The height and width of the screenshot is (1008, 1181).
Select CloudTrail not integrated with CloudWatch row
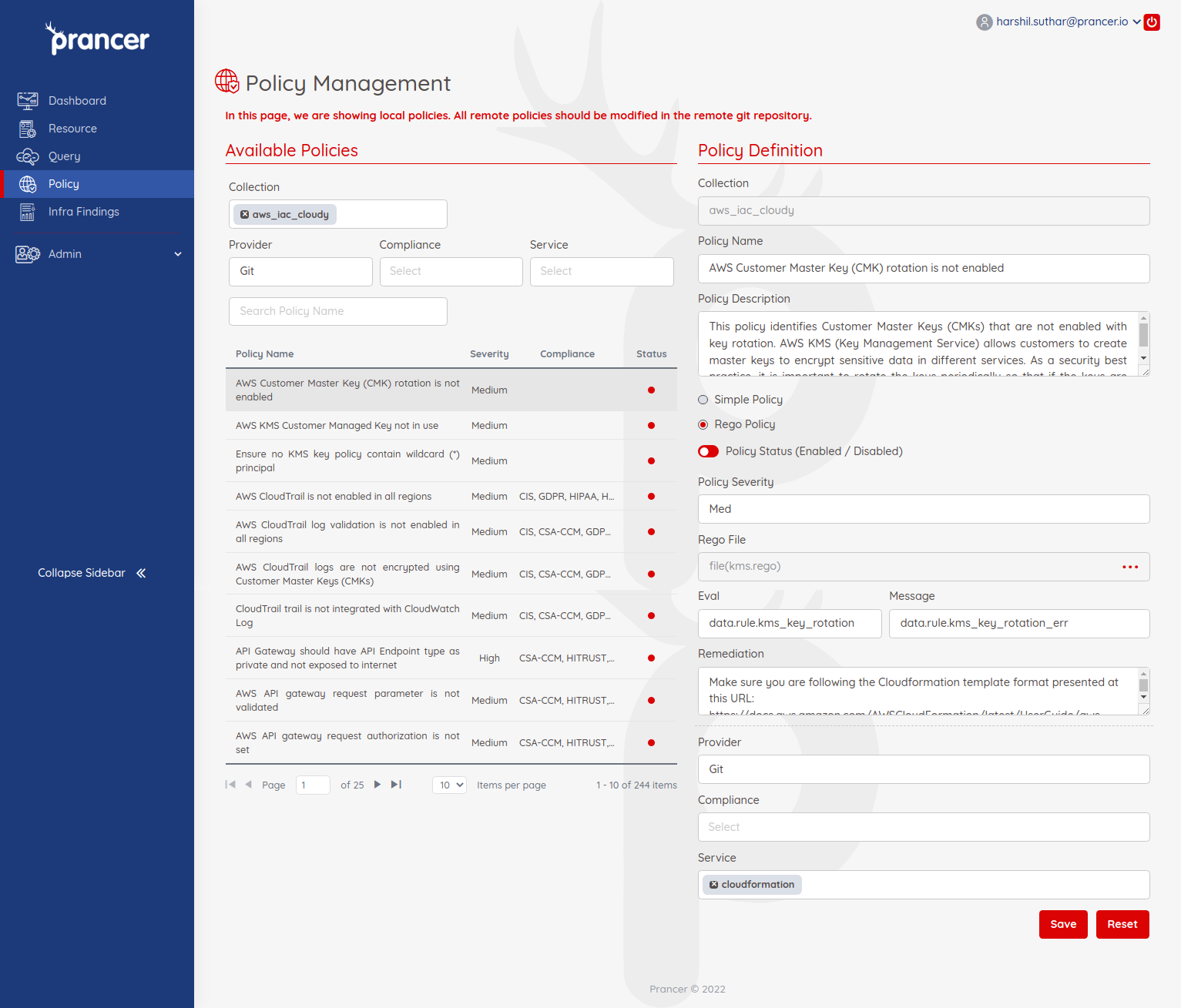(x=451, y=616)
